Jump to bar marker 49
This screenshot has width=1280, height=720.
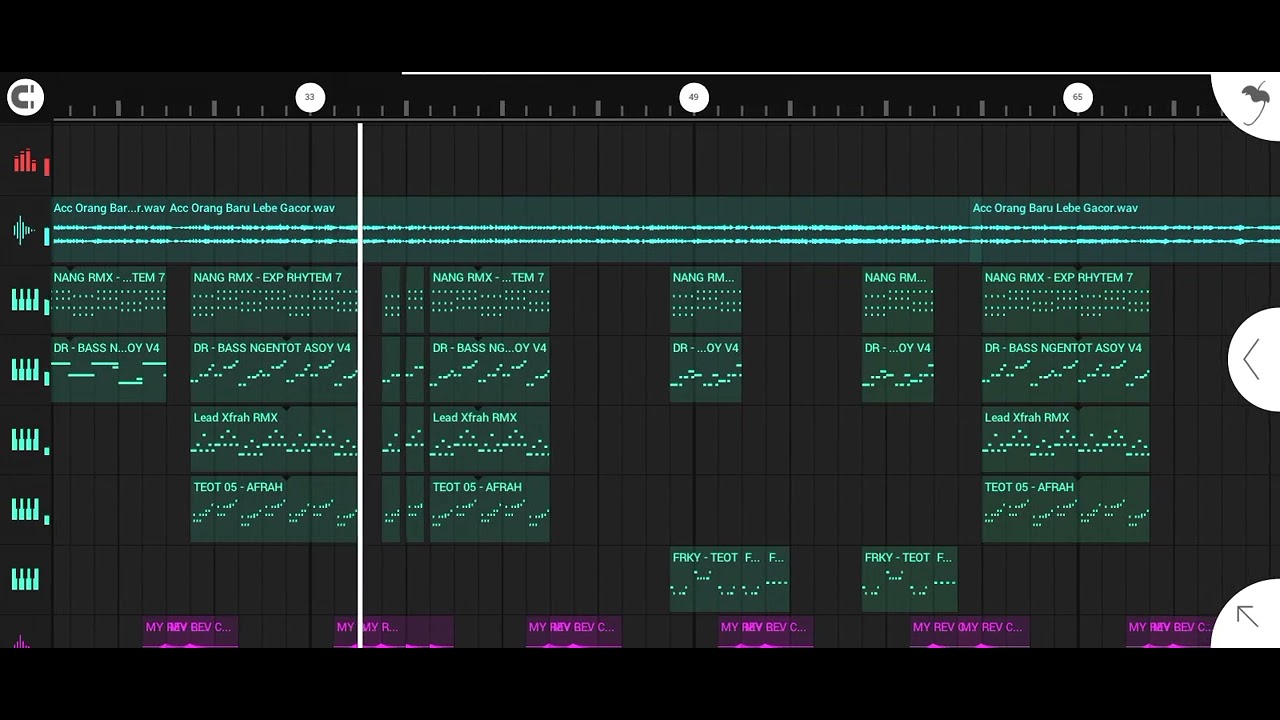point(693,97)
